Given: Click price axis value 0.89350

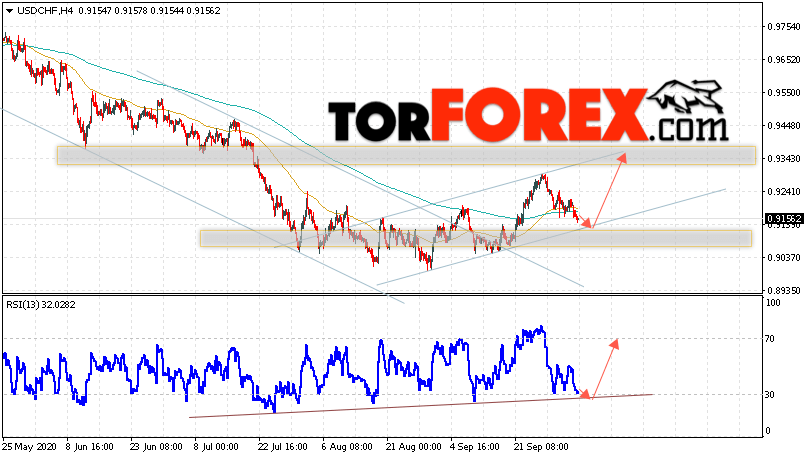Looking at the screenshot, I should click(783, 291).
